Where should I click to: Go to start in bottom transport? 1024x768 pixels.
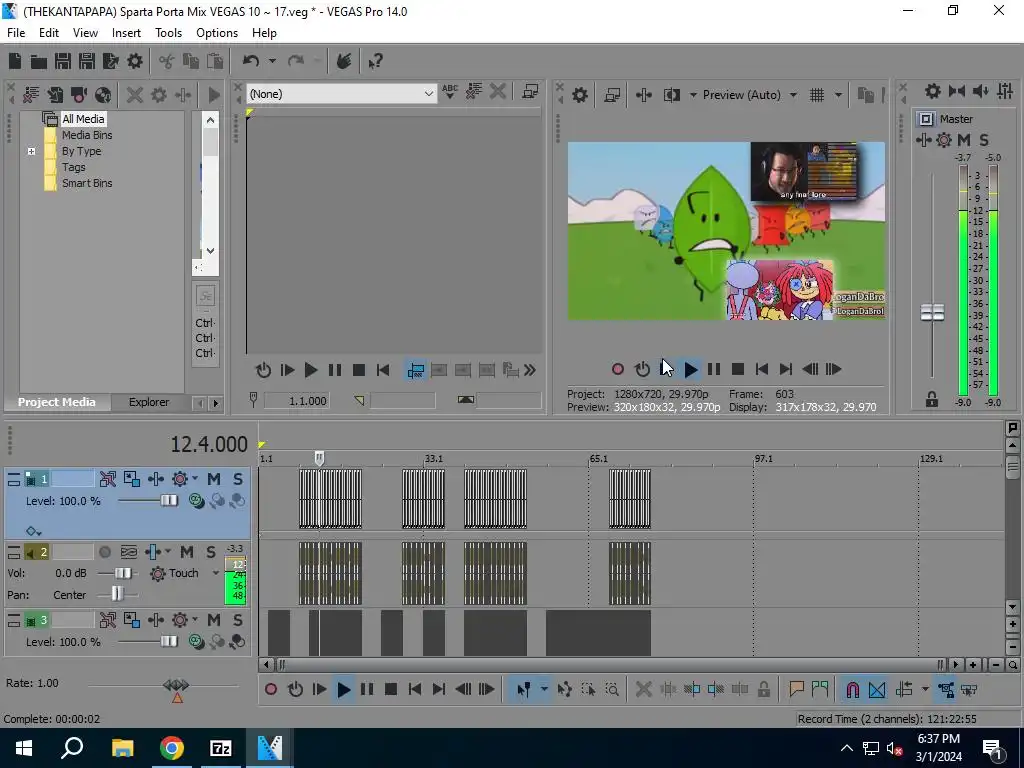[415, 689]
